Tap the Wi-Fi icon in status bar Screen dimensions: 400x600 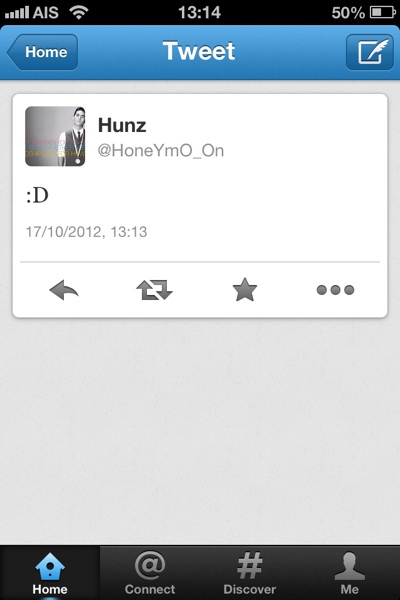click(79, 12)
